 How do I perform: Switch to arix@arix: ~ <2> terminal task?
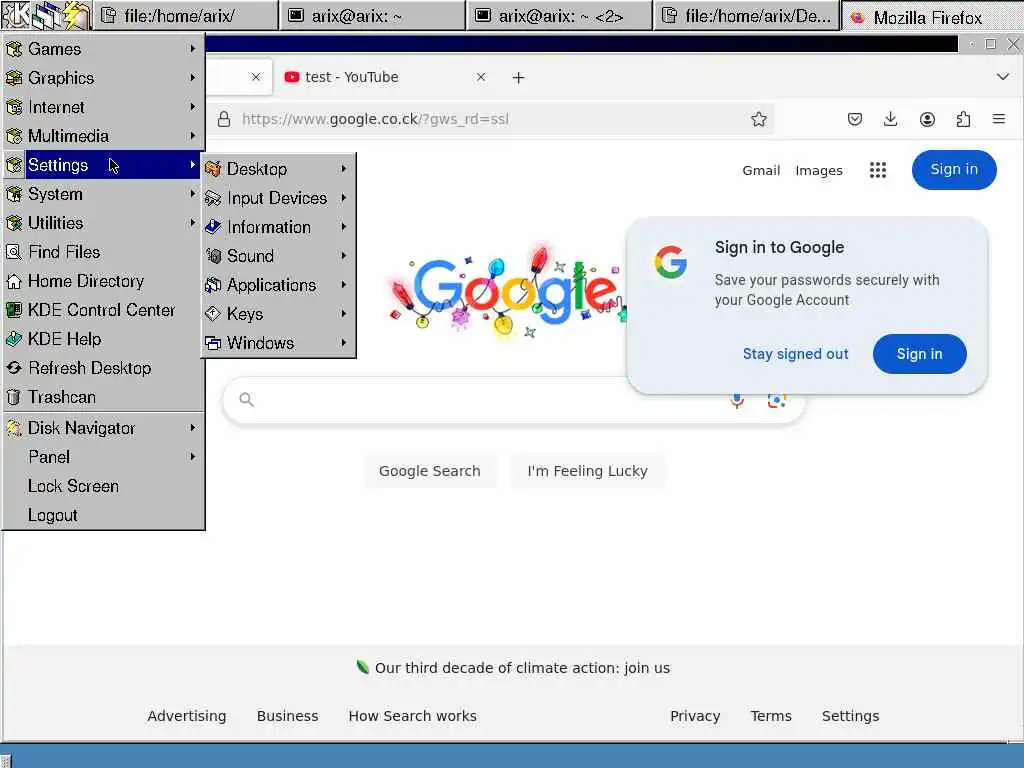coord(560,16)
